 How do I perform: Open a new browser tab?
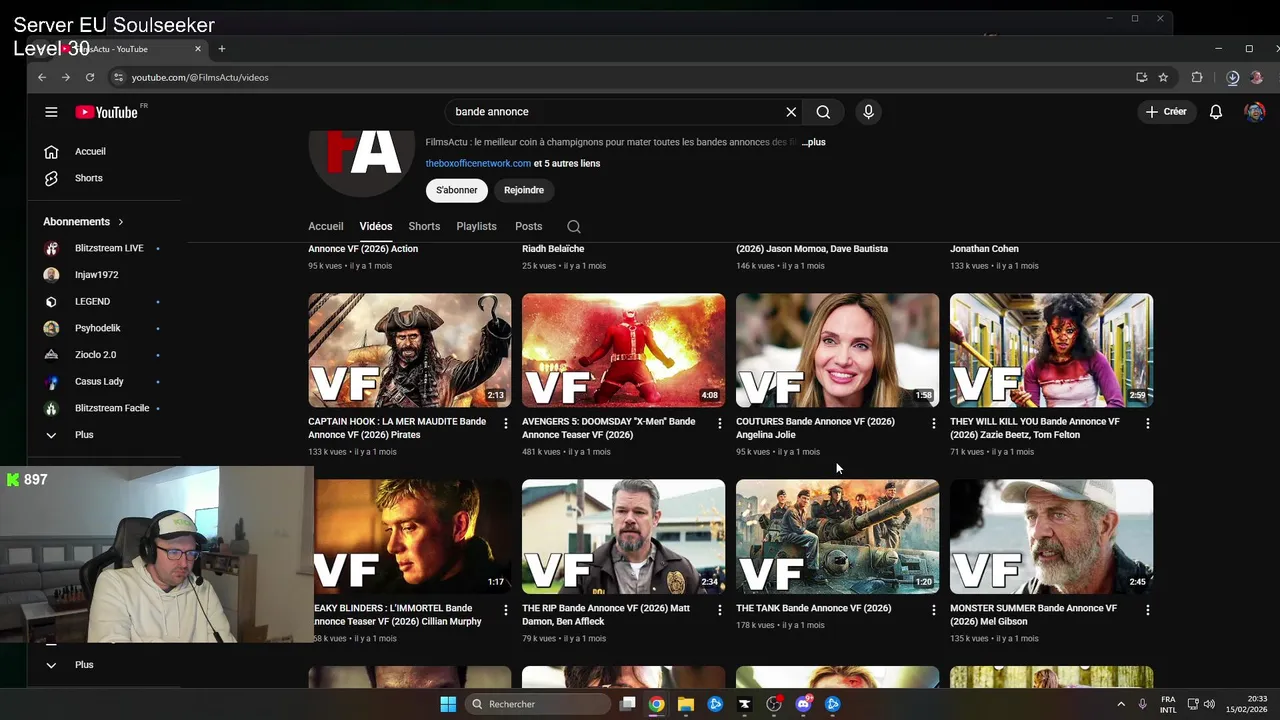222,49
